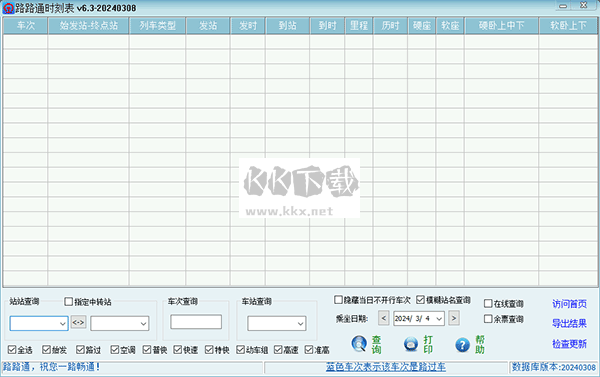Viewport: 600px width, 377px height.
Task: Close the 路路通时刻表 window
Action: [584, 5]
